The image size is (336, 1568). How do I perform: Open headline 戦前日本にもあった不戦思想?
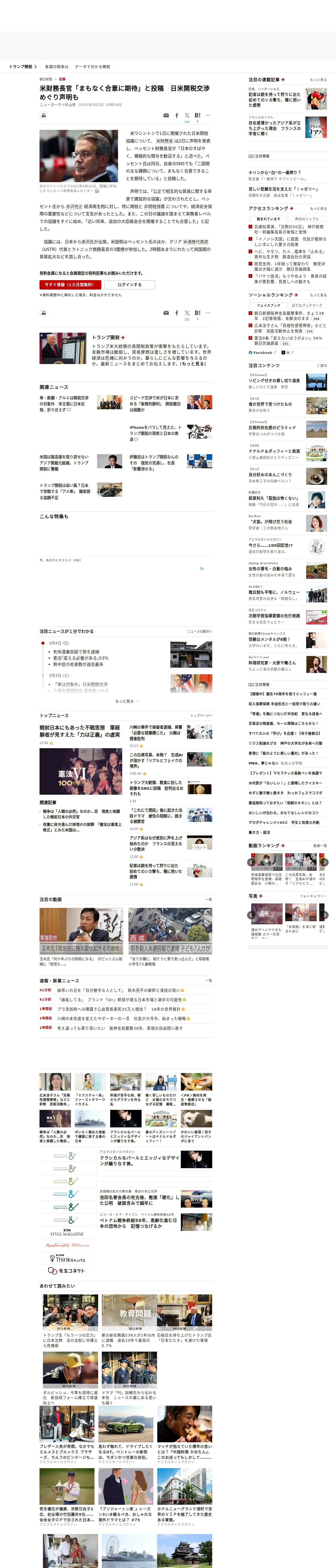[80, 731]
